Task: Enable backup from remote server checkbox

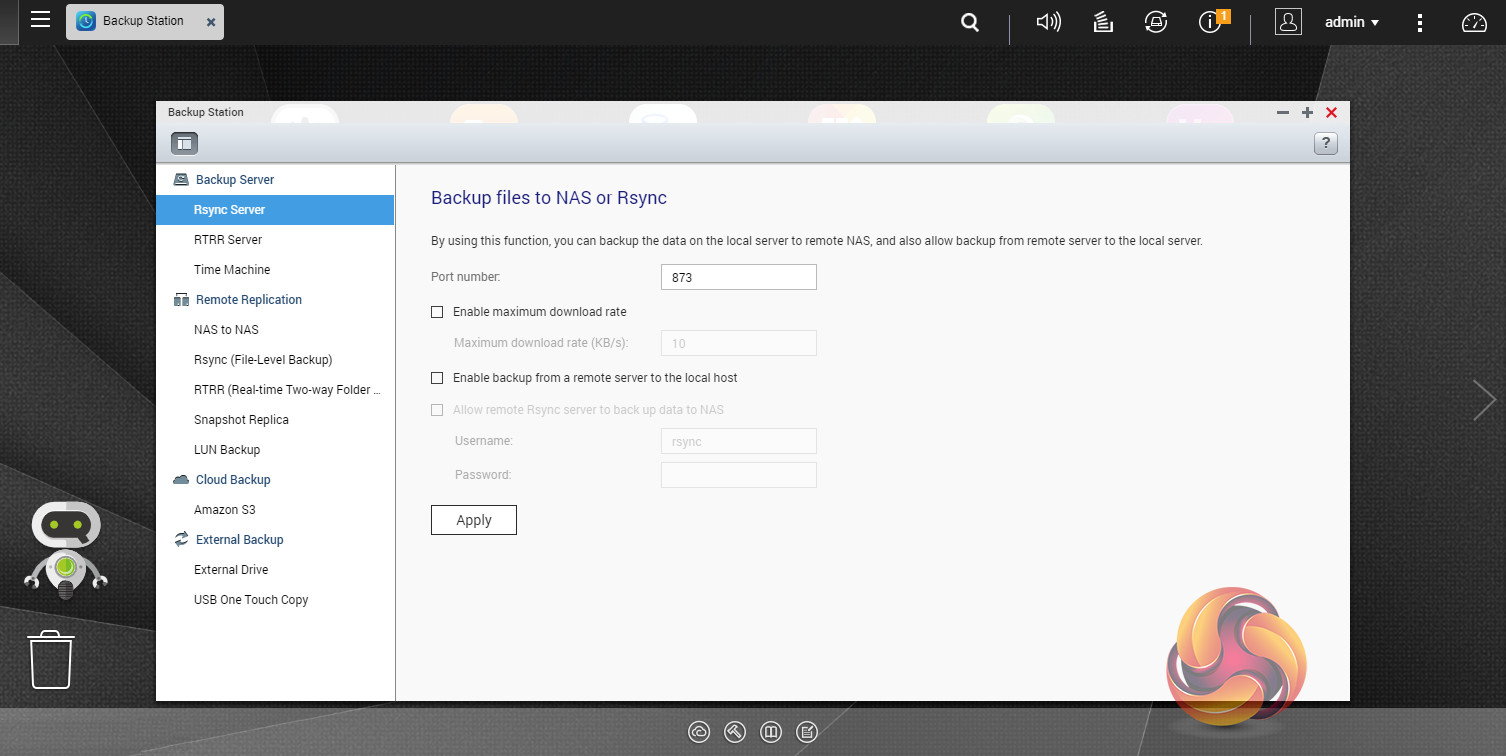Action: (x=437, y=378)
